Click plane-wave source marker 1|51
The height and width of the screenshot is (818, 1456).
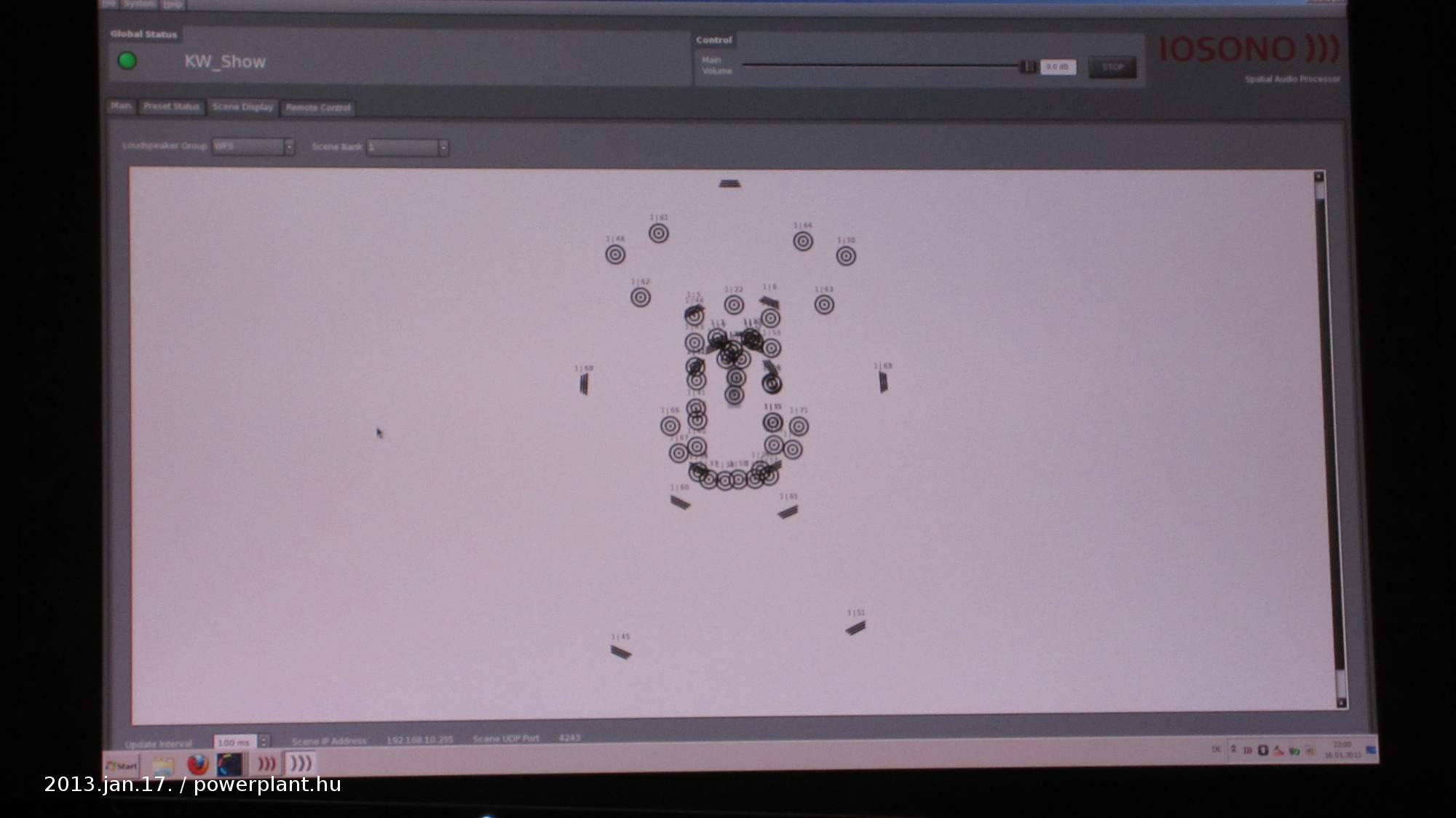855,627
